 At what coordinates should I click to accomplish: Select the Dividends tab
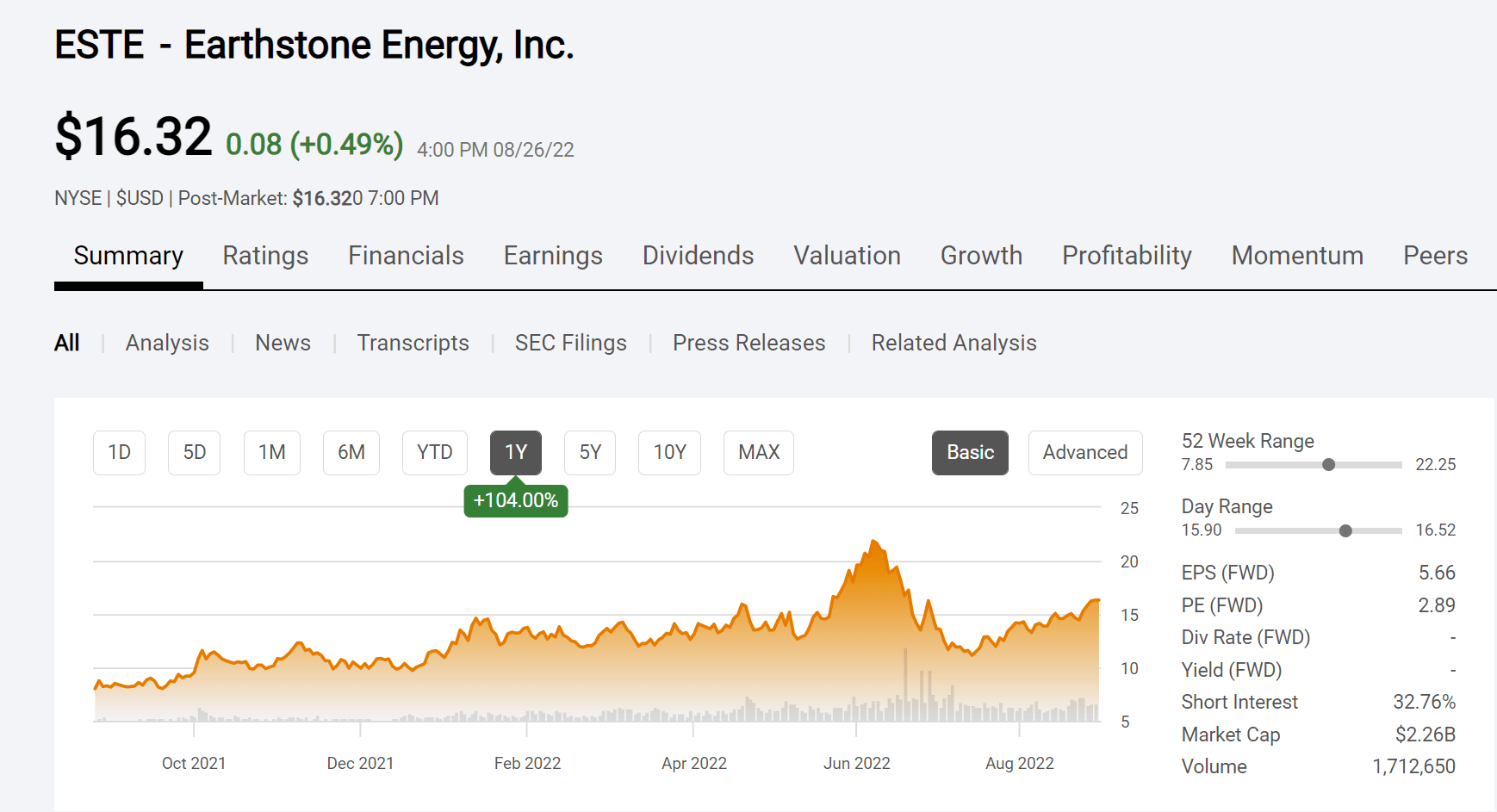(x=698, y=256)
